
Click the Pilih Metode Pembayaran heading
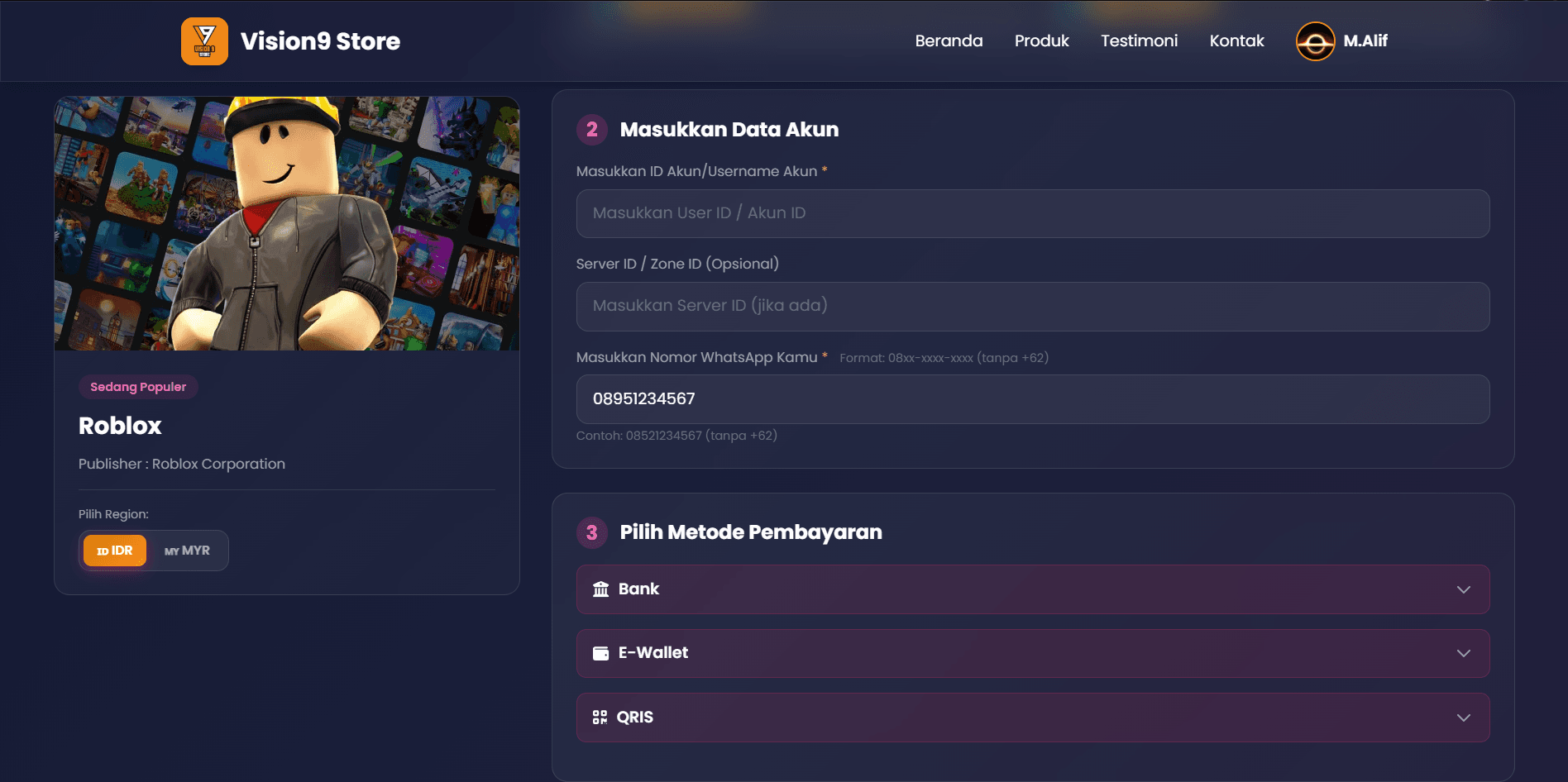[x=751, y=532]
